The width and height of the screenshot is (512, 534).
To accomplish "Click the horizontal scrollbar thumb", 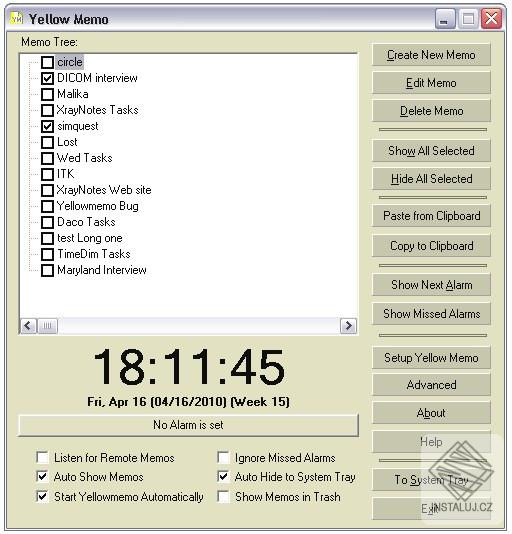I will pos(47,326).
